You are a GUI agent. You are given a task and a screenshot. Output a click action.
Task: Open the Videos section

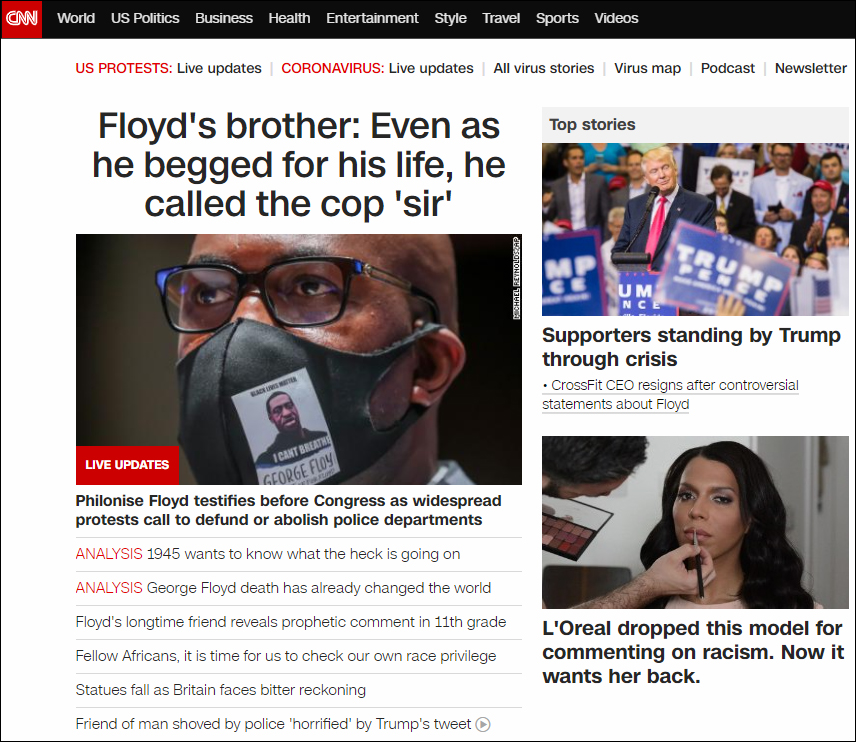pyautogui.click(x=616, y=18)
